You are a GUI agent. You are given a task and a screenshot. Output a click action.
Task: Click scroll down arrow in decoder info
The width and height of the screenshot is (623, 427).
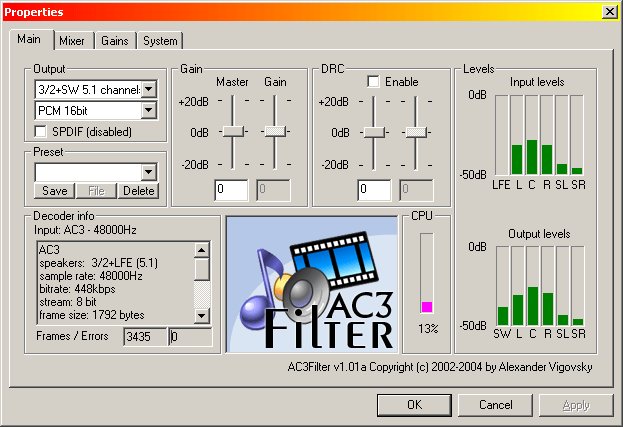click(x=202, y=316)
